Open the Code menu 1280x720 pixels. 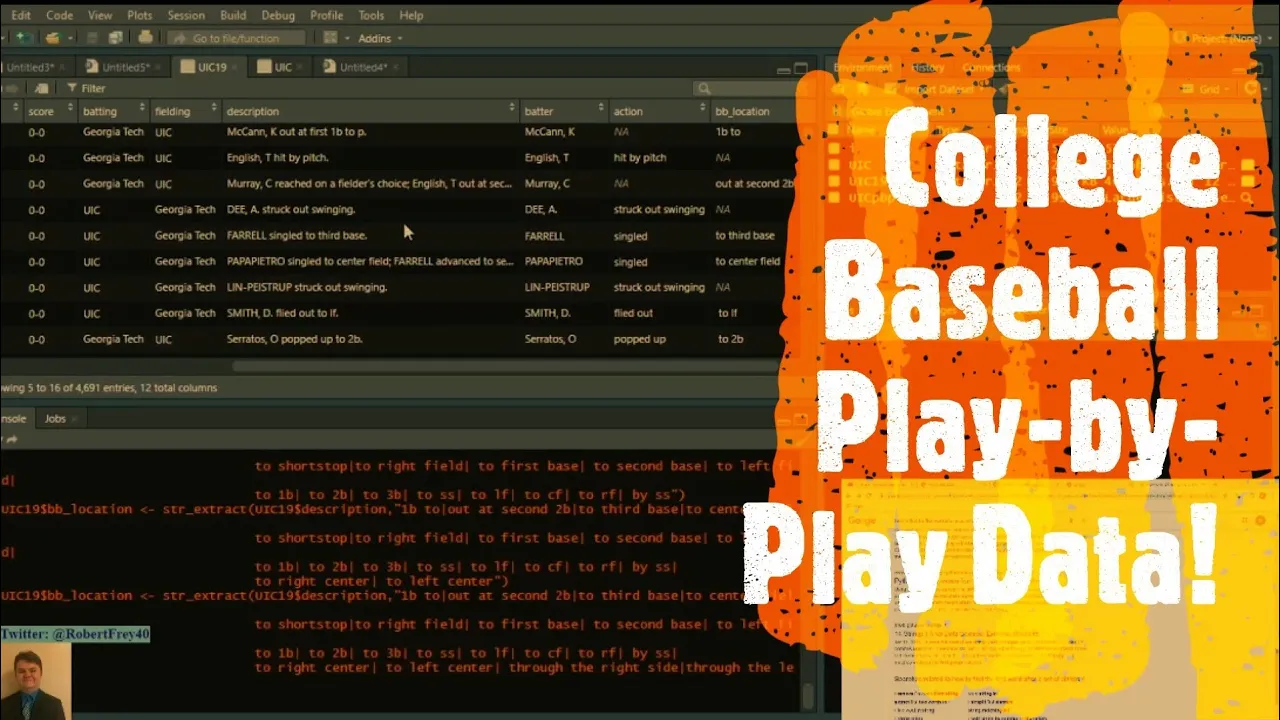coord(59,15)
